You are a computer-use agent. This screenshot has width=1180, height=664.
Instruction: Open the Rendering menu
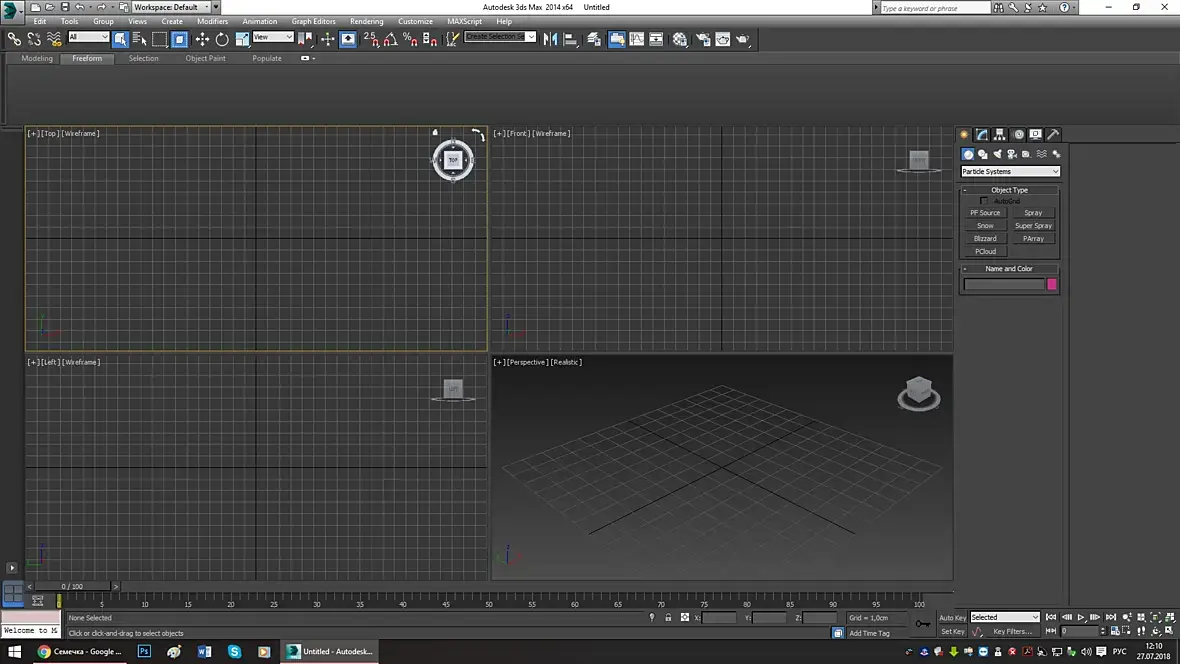367,21
